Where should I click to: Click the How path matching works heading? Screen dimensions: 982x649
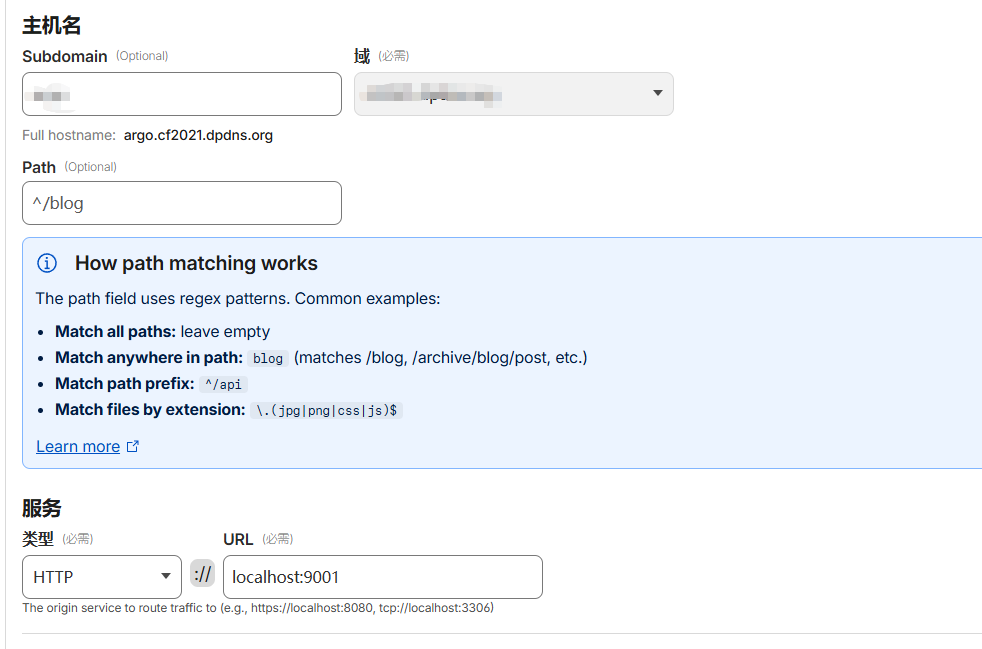pyautogui.click(x=196, y=264)
